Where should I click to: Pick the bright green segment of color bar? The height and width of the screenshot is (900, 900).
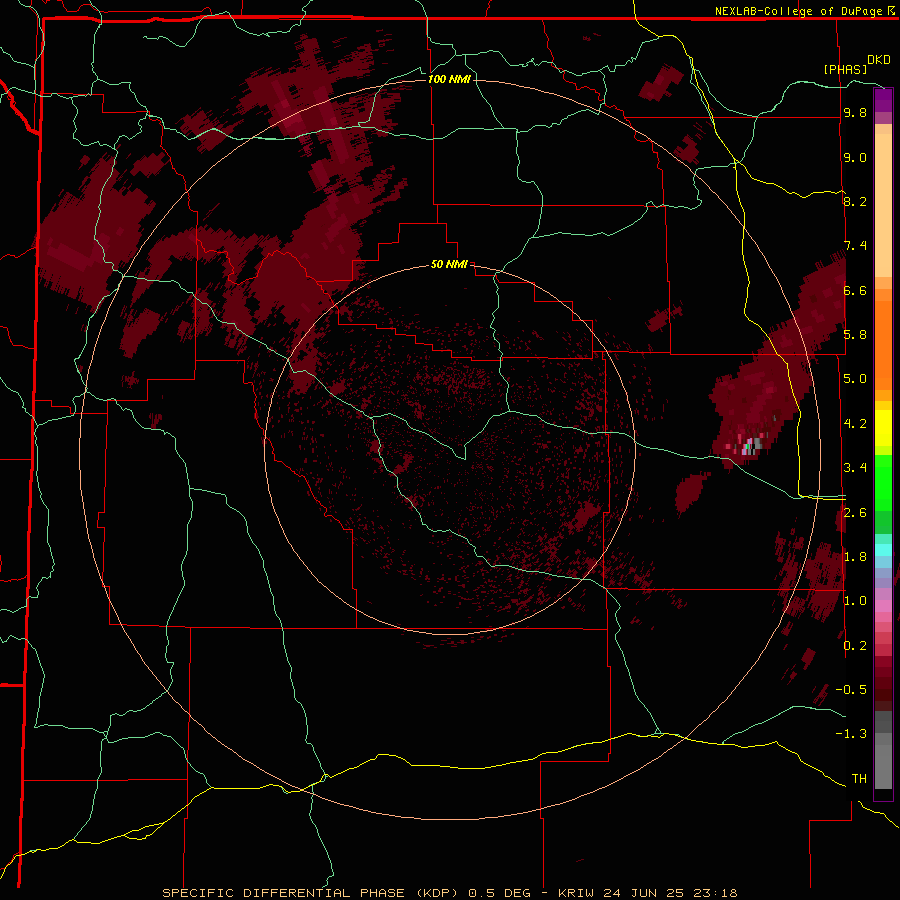[883, 483]
